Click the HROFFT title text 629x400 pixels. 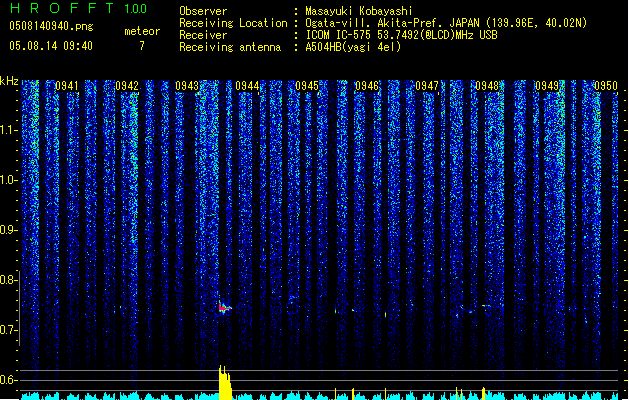tap(62, 8)
